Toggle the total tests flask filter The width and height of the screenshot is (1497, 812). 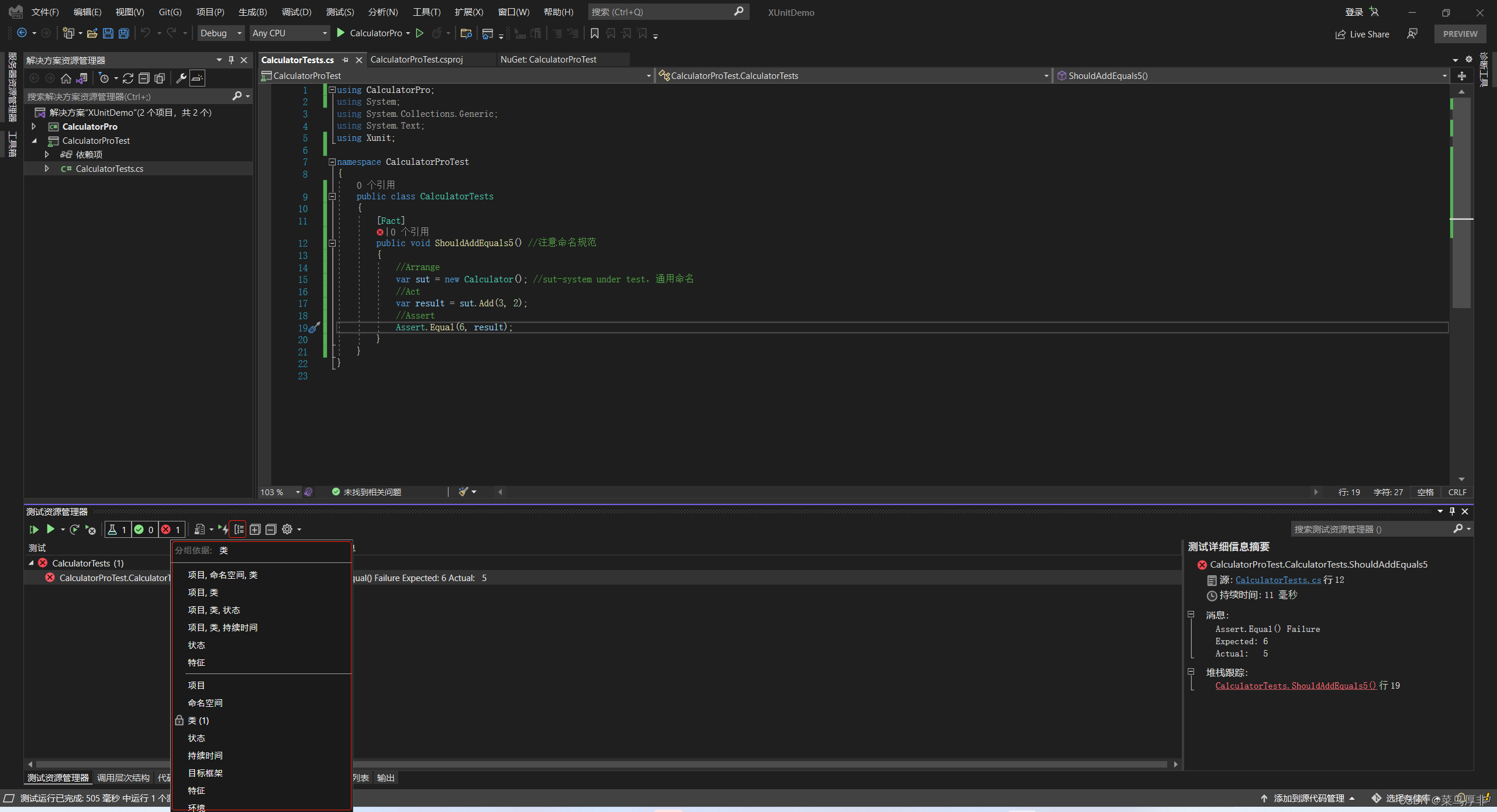pyautogui.click(x=117, y=529)
